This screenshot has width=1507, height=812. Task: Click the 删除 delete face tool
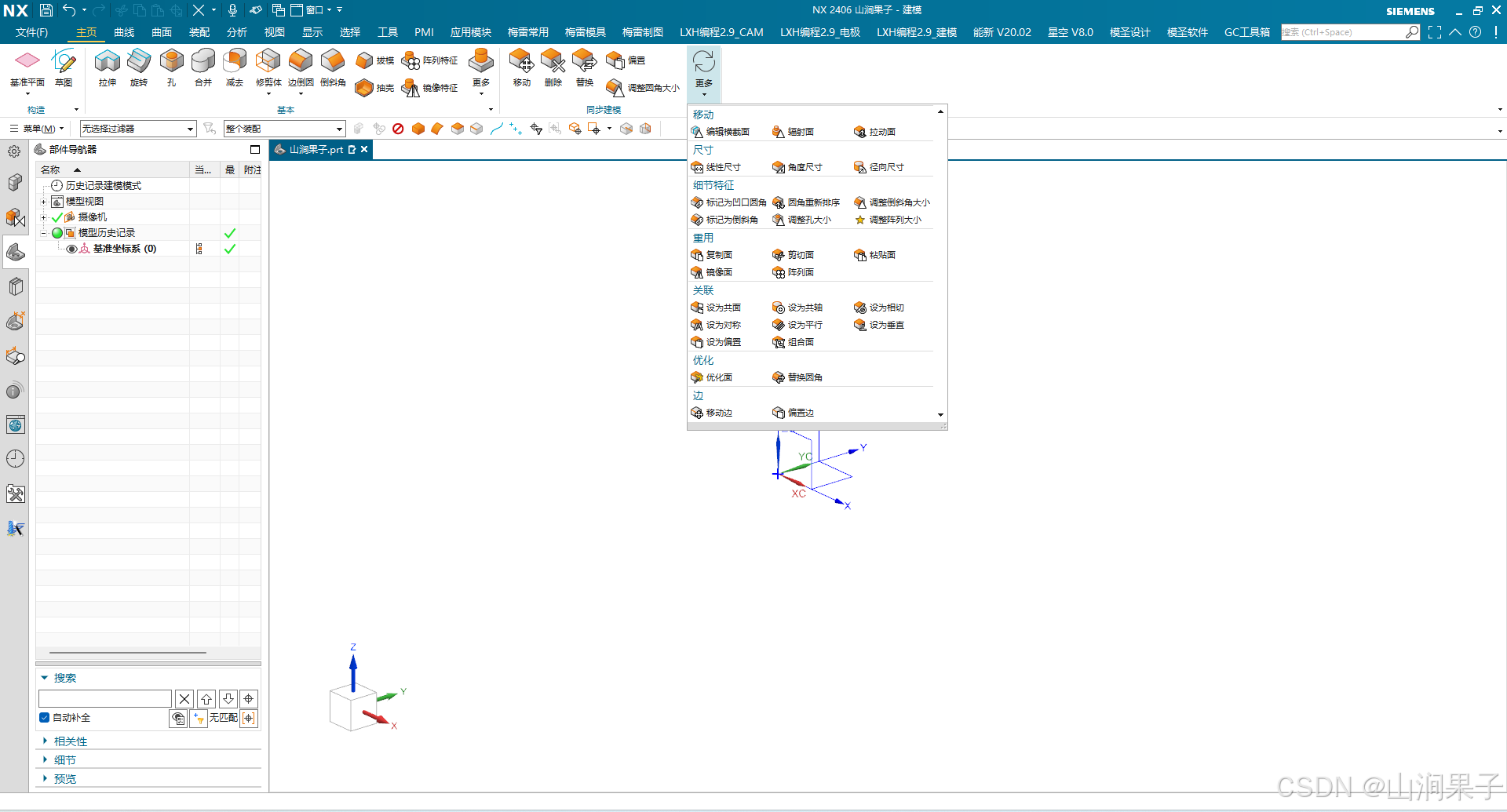[553, 67]
